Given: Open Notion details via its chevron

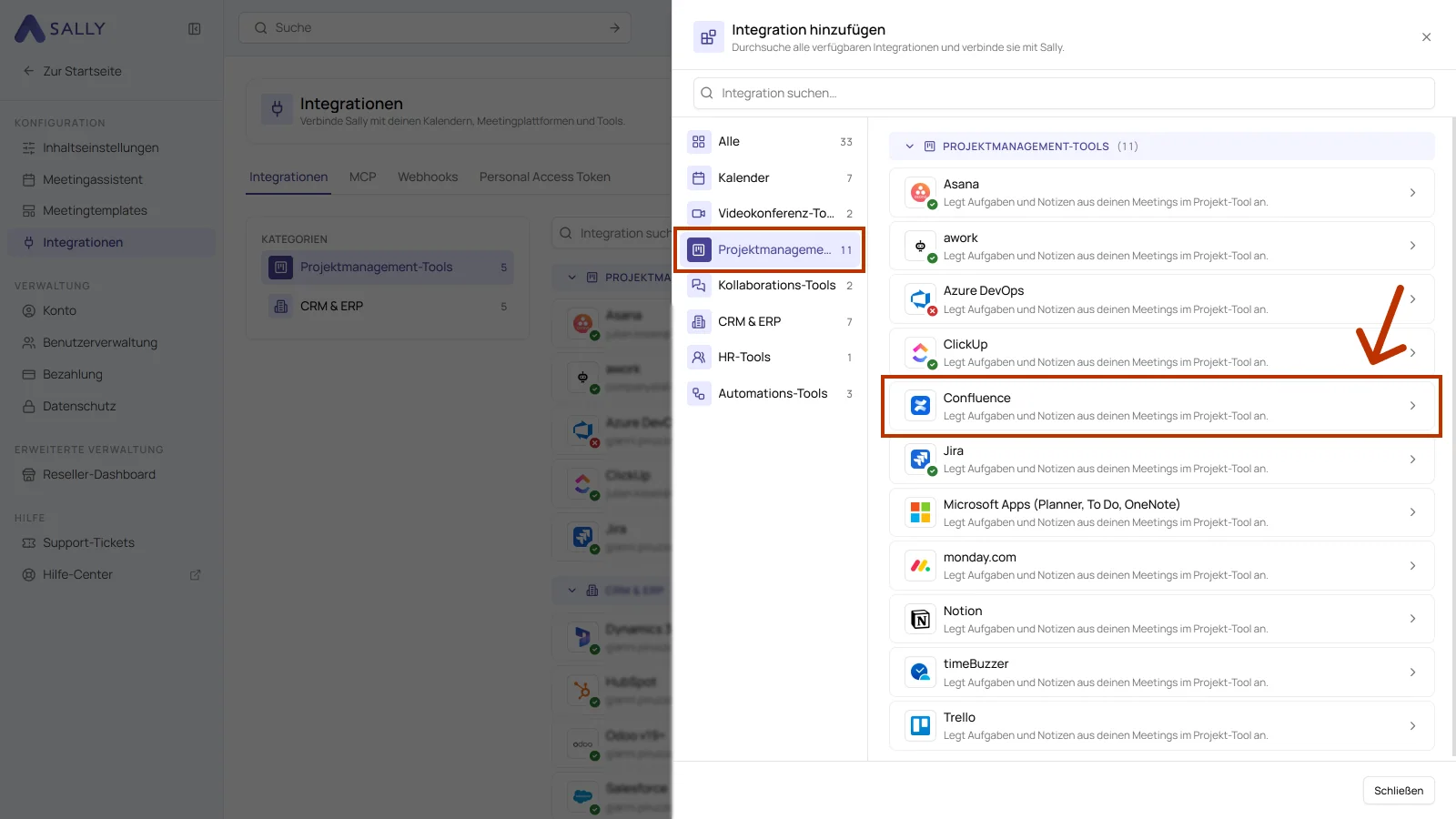Looking at the screenshot, I should 1412,619.
